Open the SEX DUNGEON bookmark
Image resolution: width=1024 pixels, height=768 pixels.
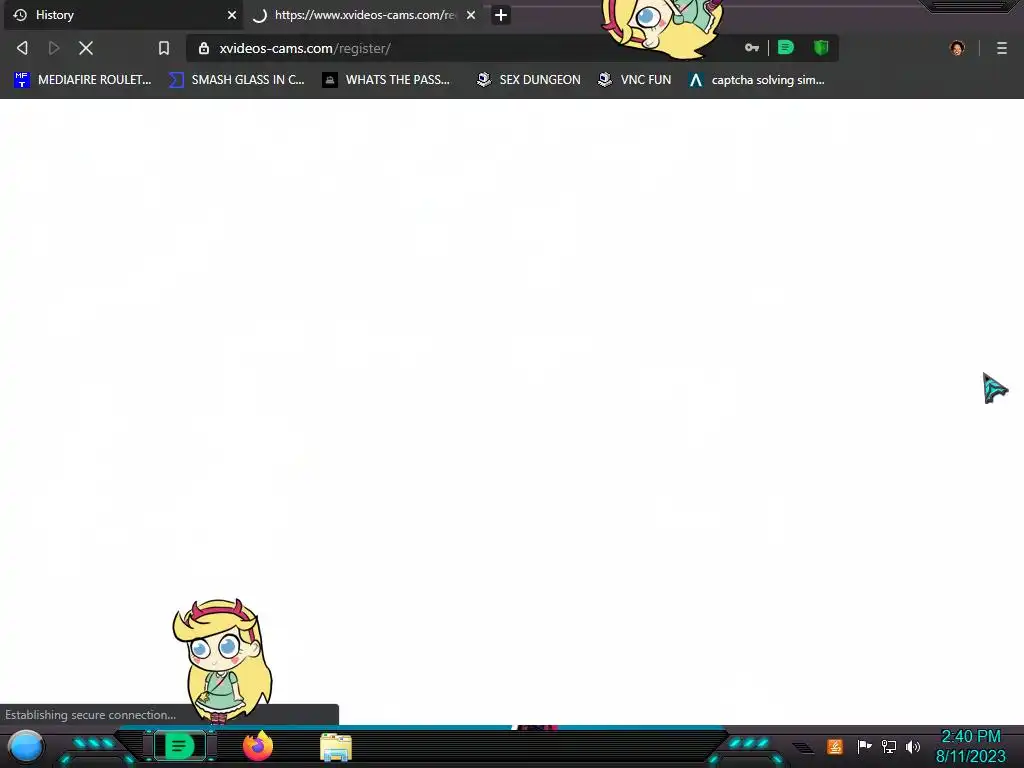(x=528, y=80)
